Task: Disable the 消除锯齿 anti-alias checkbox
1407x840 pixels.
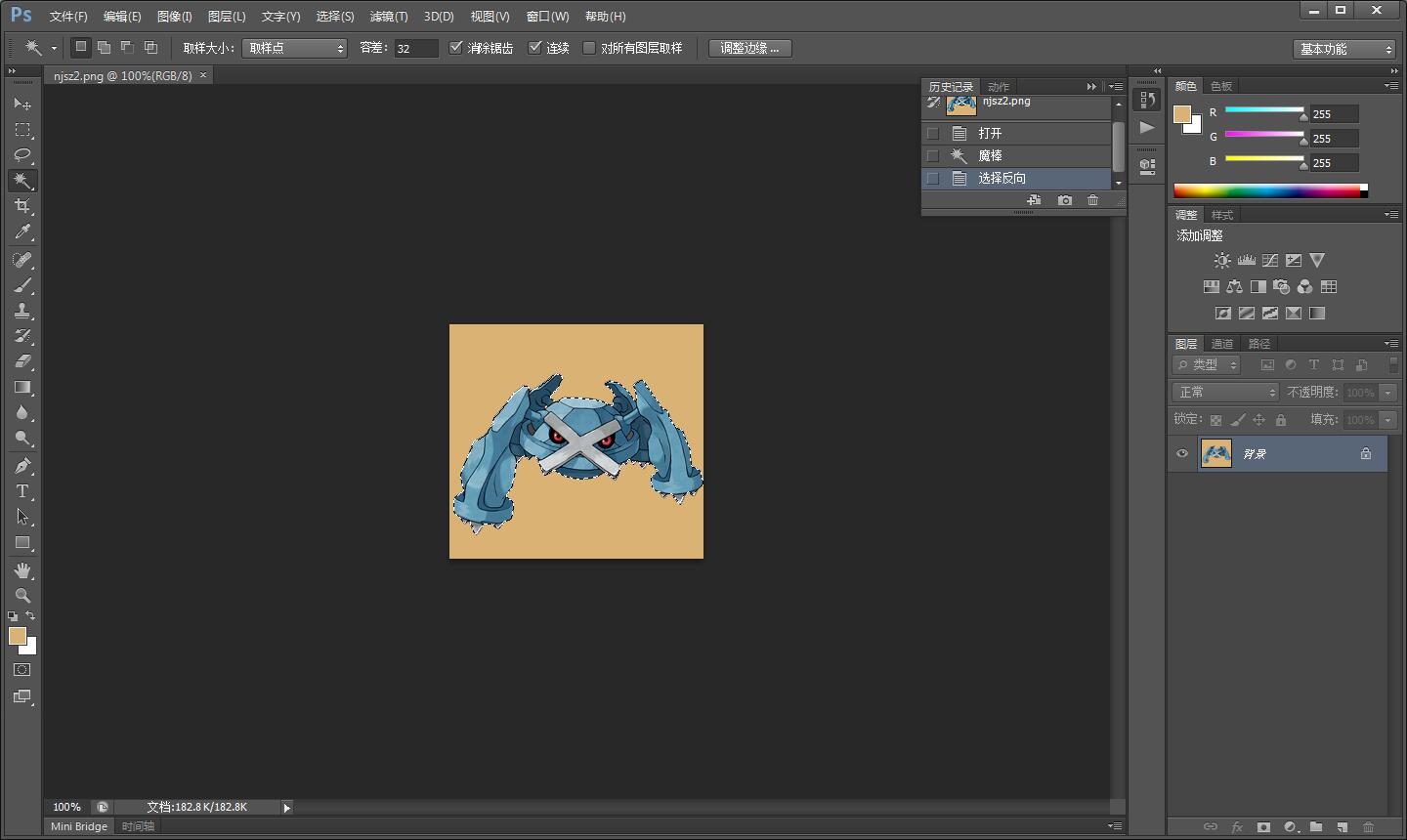Action: [x=456, y=48]
